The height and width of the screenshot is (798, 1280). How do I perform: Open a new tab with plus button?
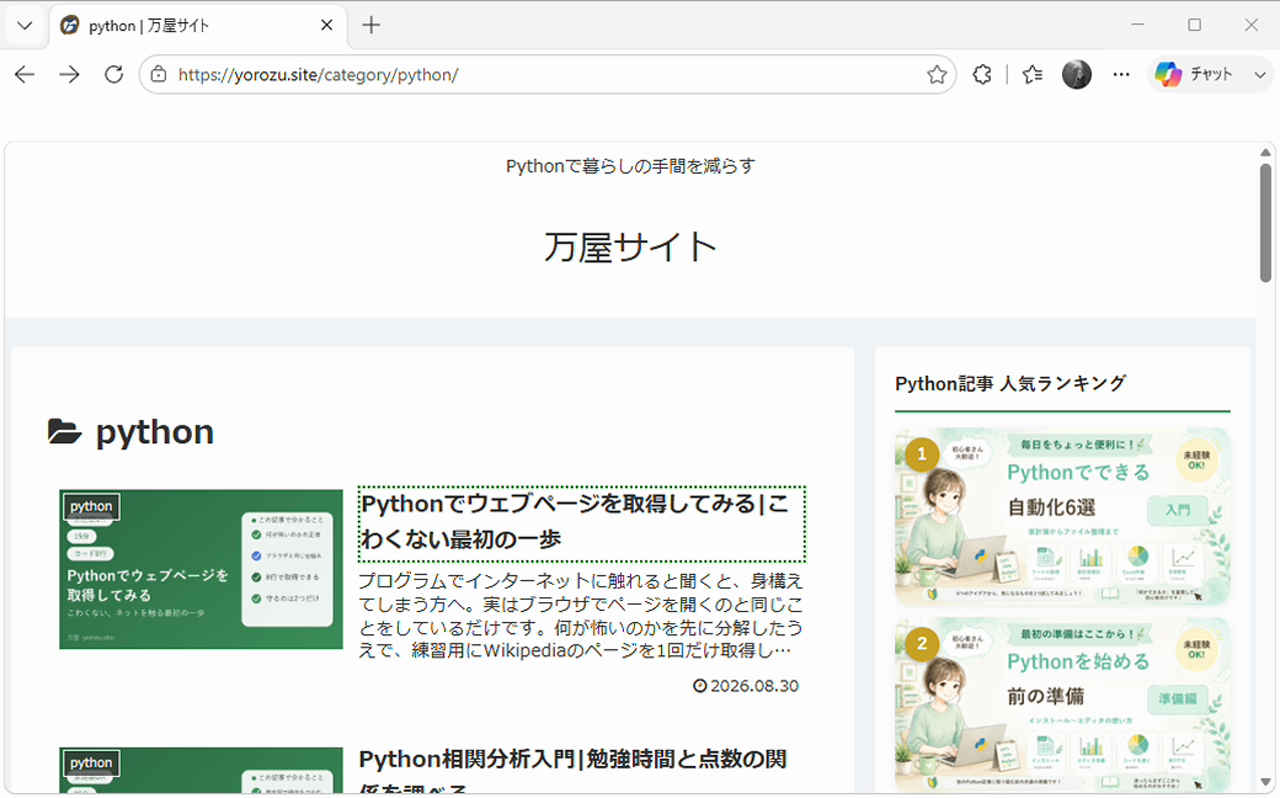[371, 26]
